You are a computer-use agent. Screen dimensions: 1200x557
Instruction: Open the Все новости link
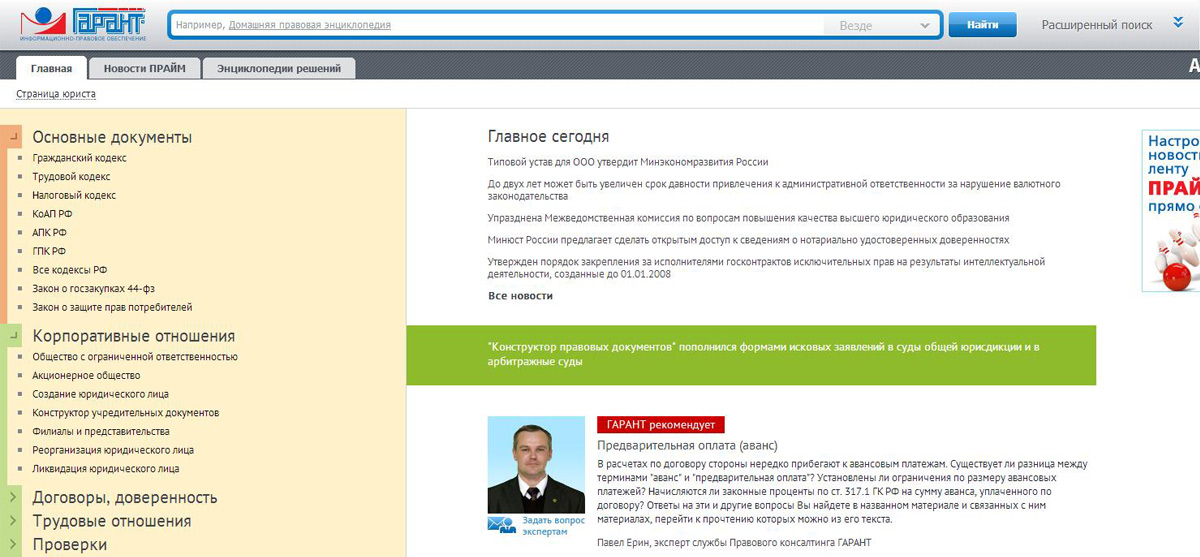520,296
